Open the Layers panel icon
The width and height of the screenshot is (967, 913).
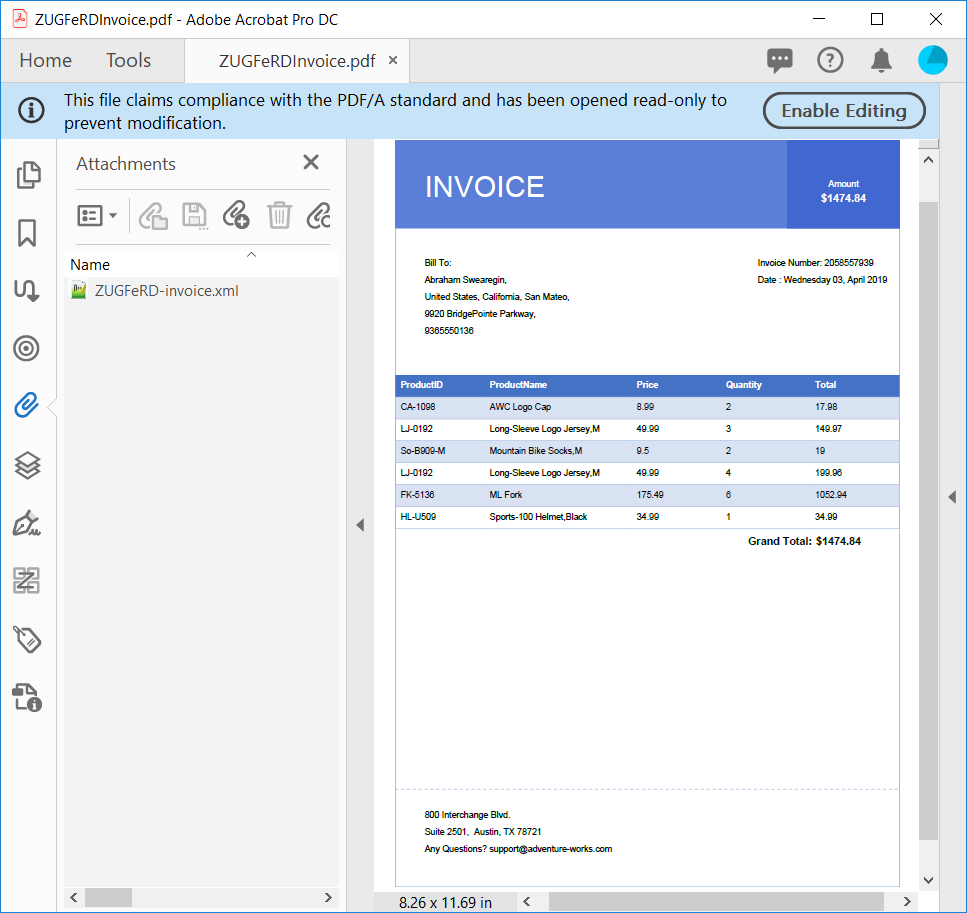pos(27,464)
